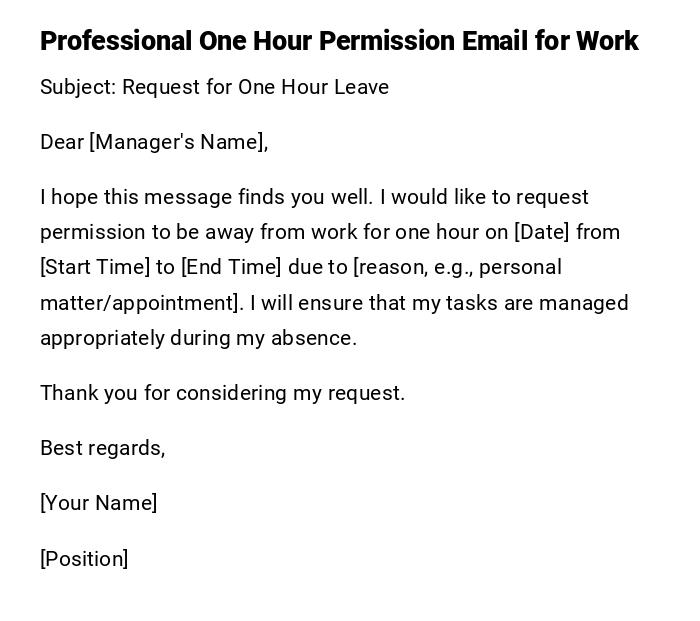
Task: Click 'Request for One Hour Leave' subject text
Action: tap(255, 87)
